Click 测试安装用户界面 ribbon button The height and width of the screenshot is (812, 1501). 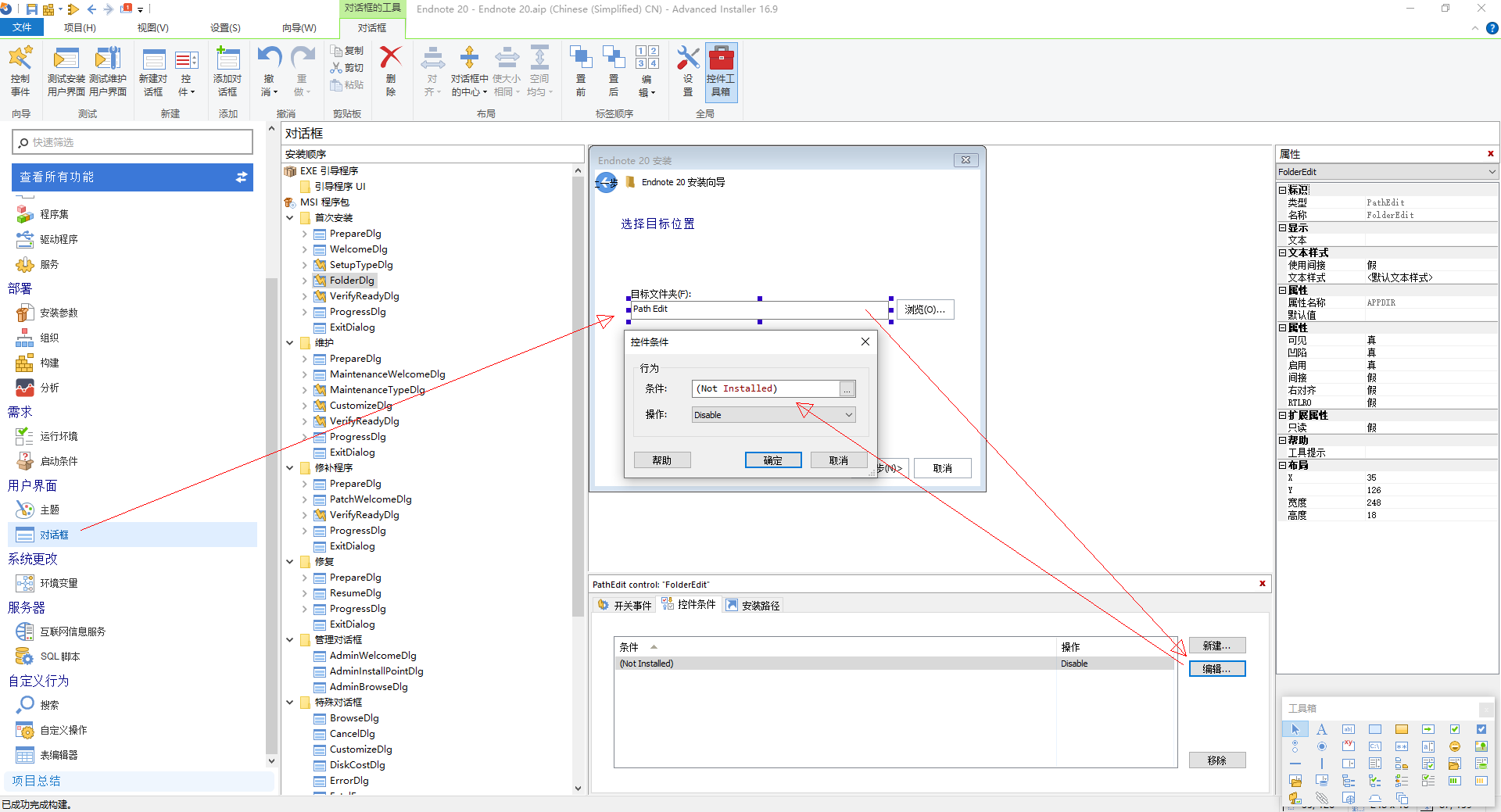(66, 71)
